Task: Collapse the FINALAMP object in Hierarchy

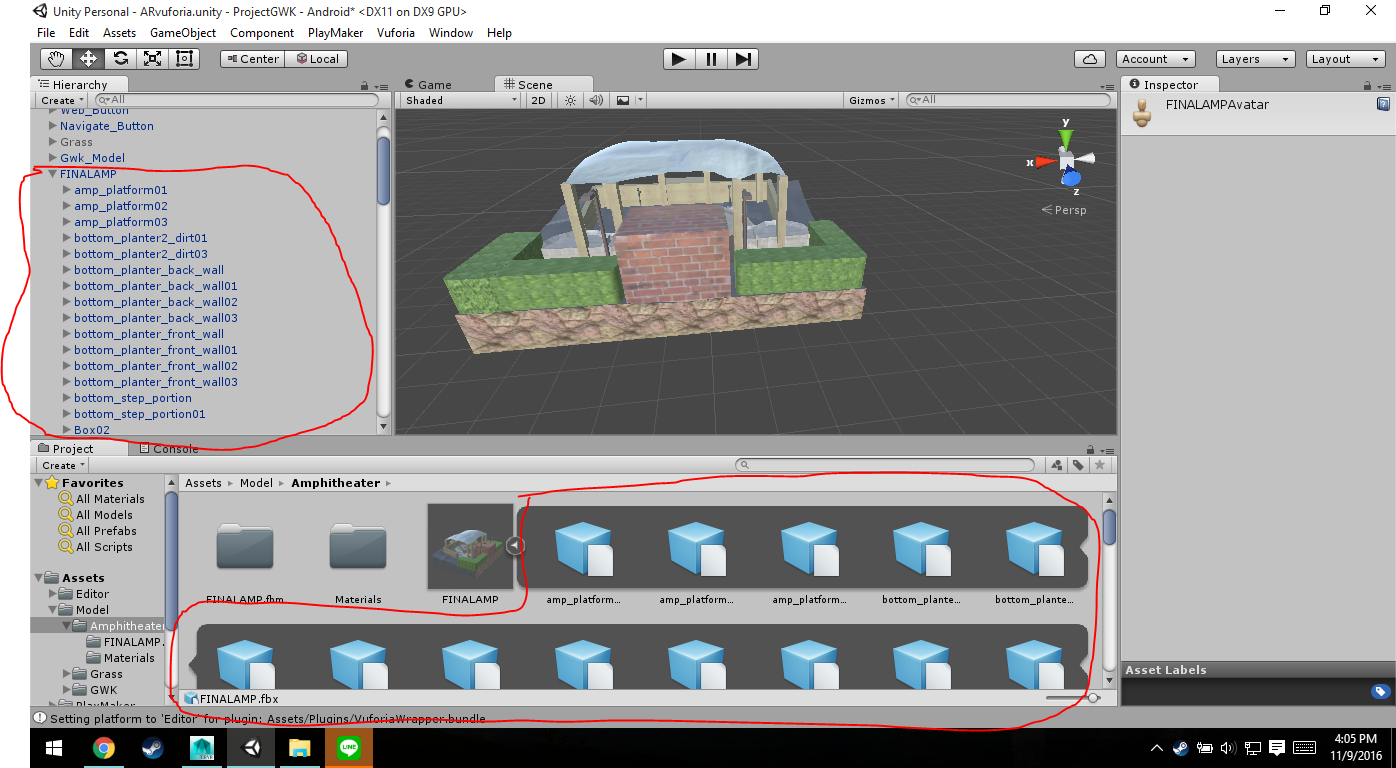Action: click(53, 174)
